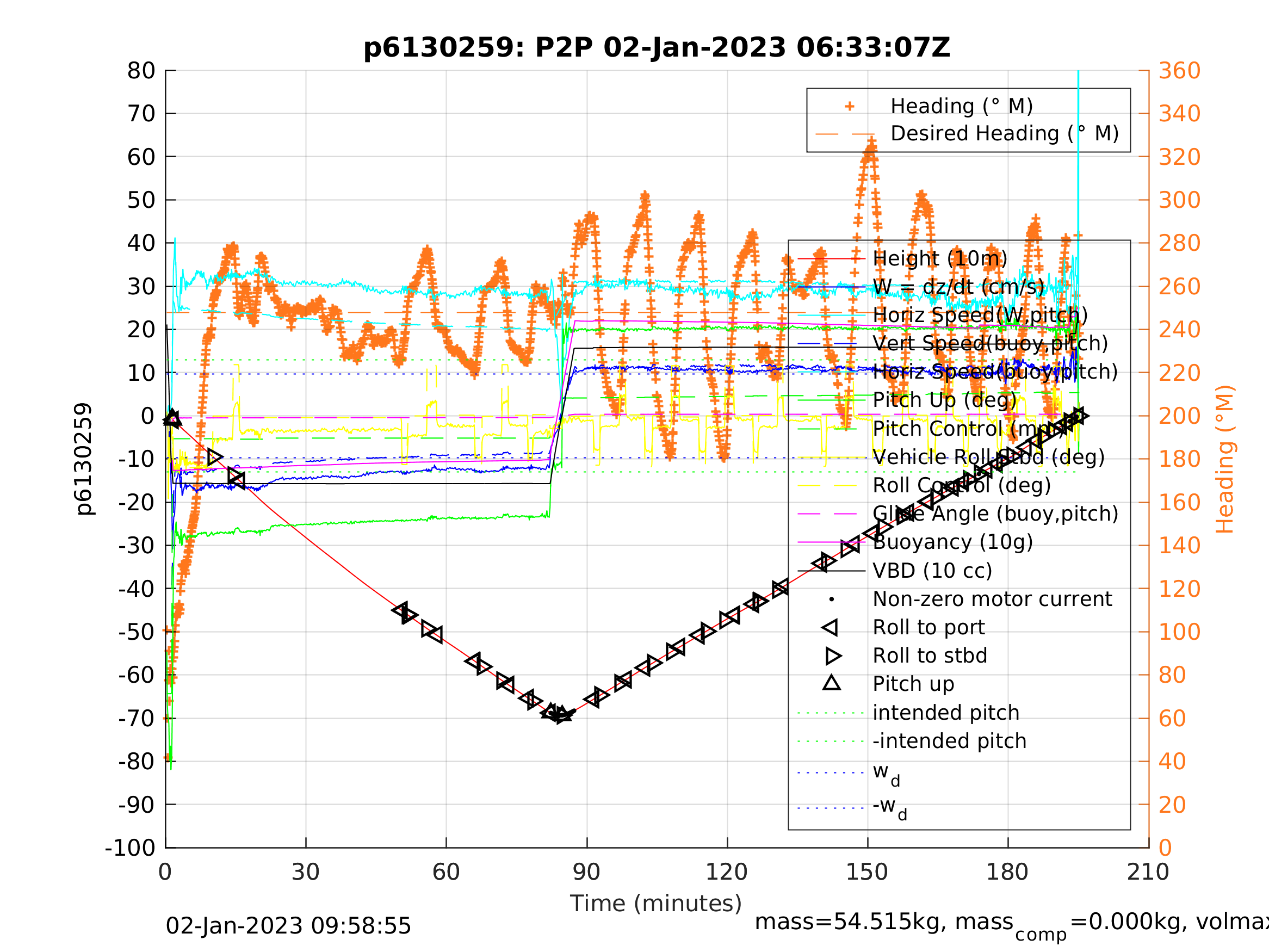Click the -intended pitch legend label
Screen dimensions: 1269x952
click(950, 741)
